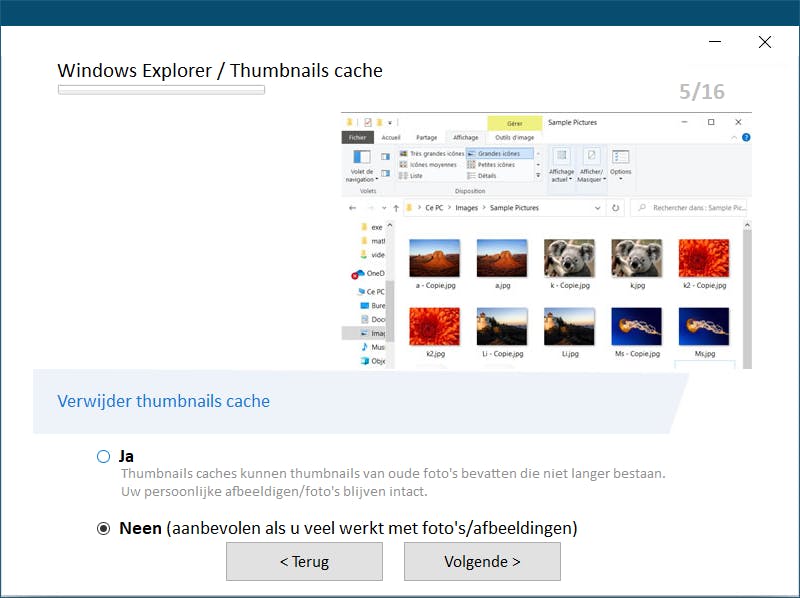The width and height of the screenshot is (800, 598).
Task: Choose Grandes icônes in preview ribbon
Action: click(x=499, y=154)
